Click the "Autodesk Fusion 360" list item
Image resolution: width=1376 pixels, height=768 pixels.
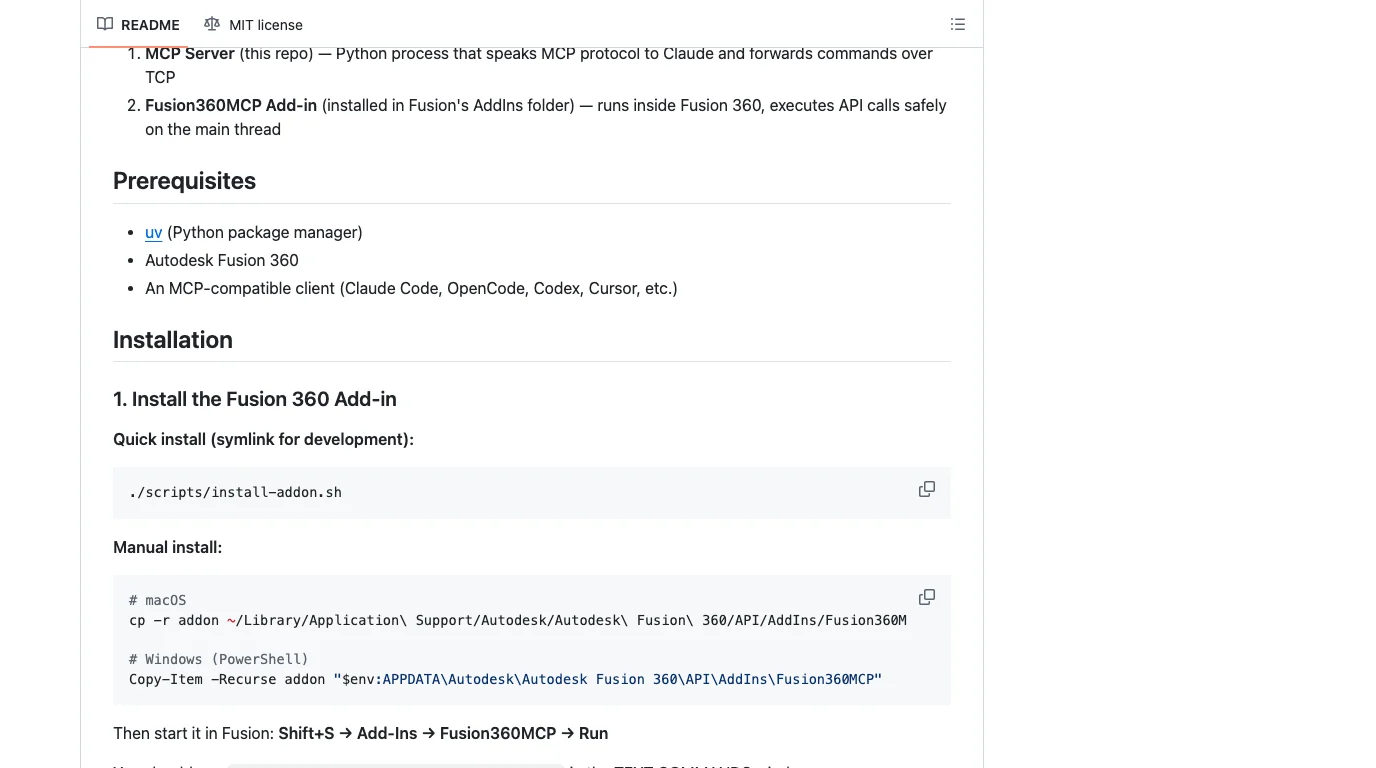tap(222, 260)
